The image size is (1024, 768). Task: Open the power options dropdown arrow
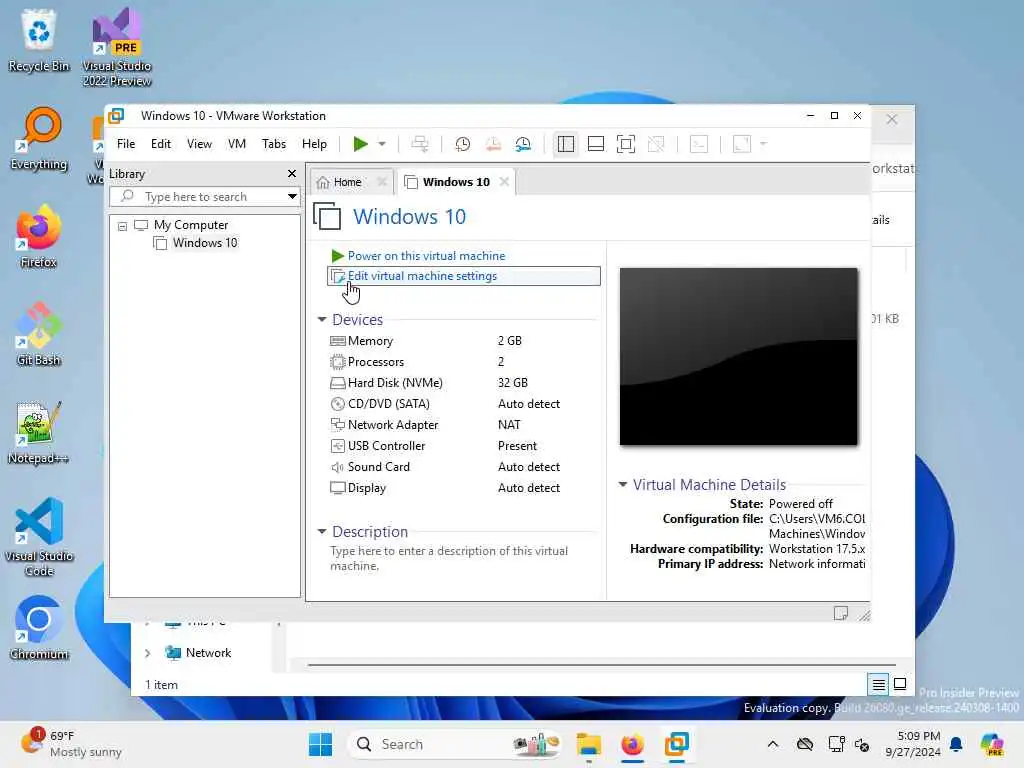[x=382, y=144]
